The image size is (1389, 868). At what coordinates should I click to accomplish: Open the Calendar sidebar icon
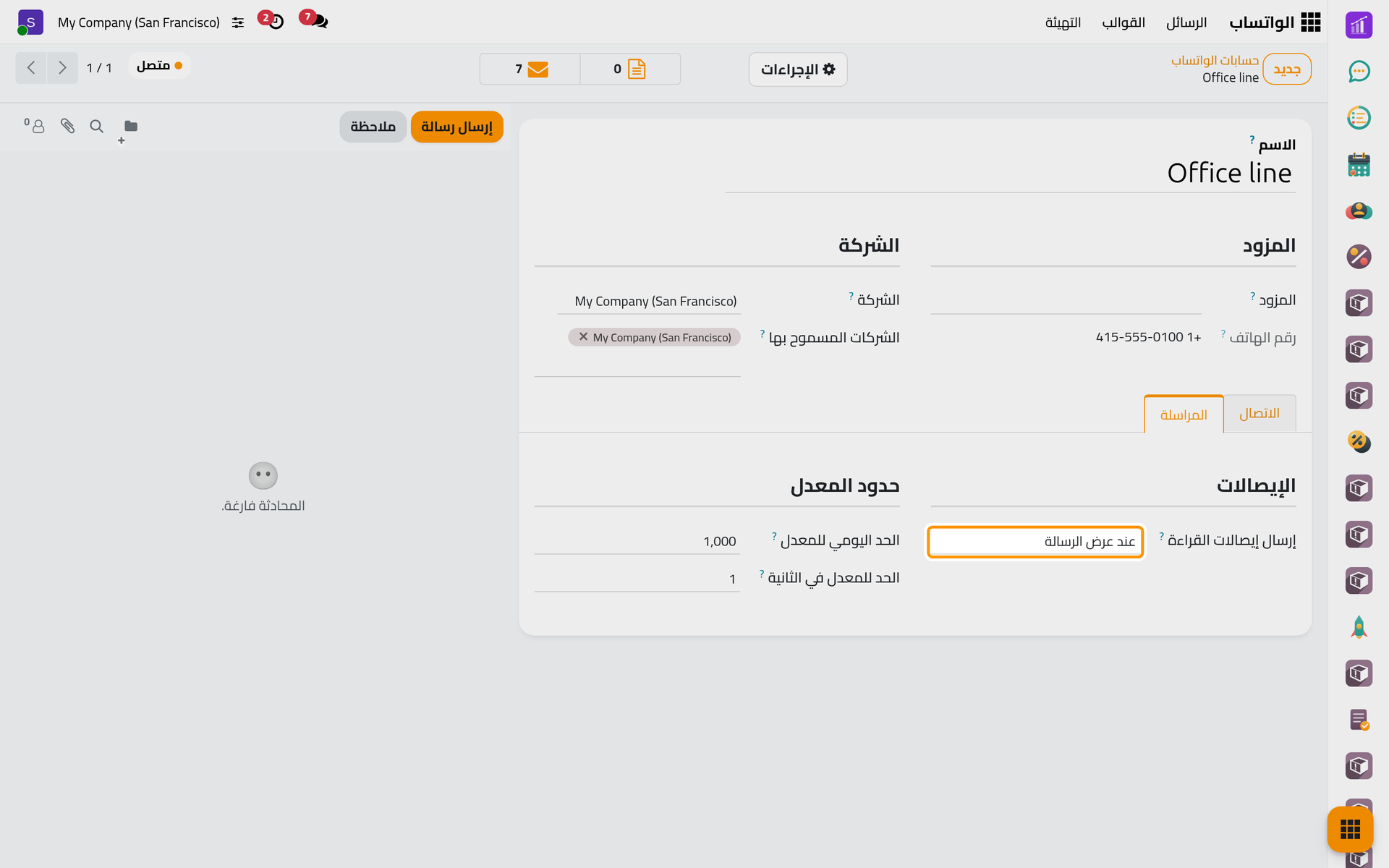(x=1359, y=164)
